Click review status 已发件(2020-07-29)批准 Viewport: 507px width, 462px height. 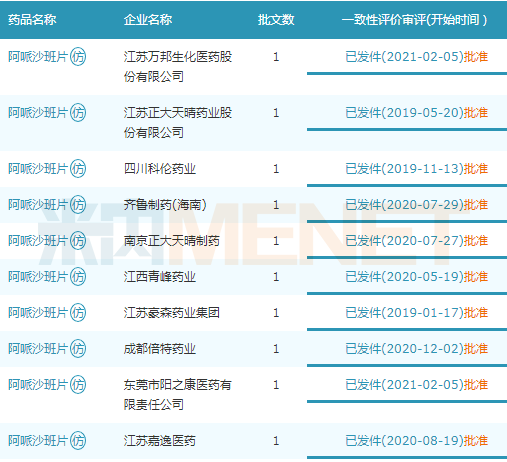(x=417, y=205)
